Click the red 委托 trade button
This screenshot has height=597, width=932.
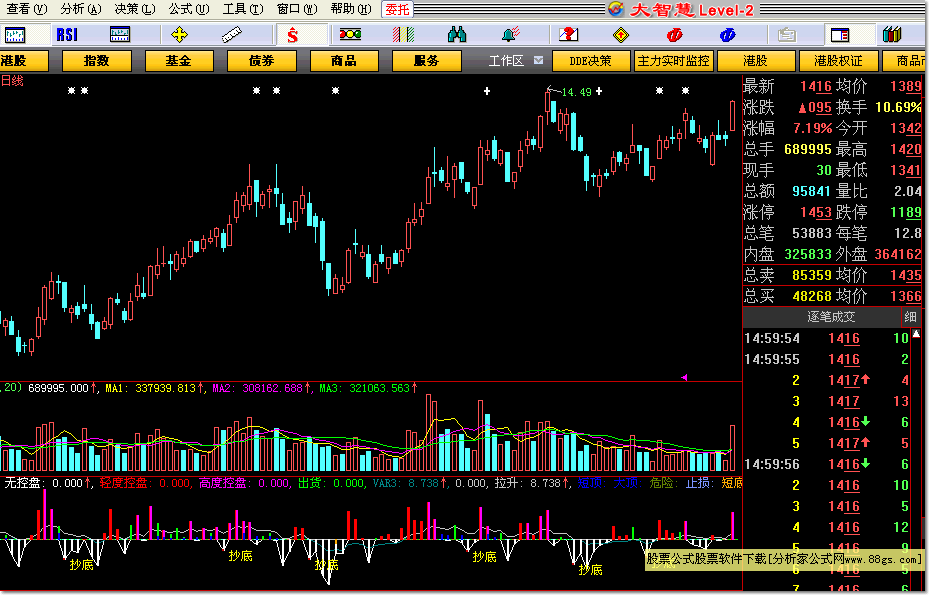click(397, 9)
